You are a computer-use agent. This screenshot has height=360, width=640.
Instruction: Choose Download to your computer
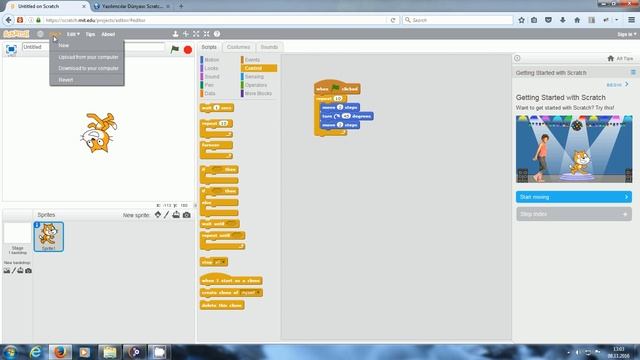87,68
